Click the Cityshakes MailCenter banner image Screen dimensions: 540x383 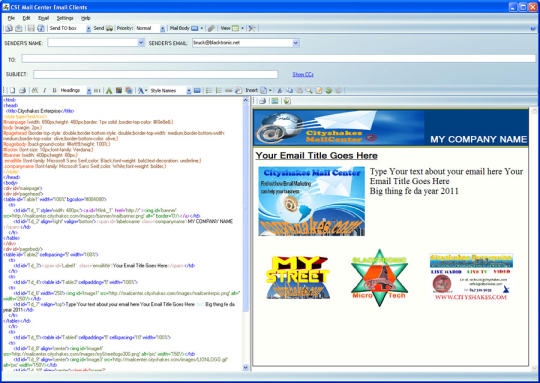[339, 127]
